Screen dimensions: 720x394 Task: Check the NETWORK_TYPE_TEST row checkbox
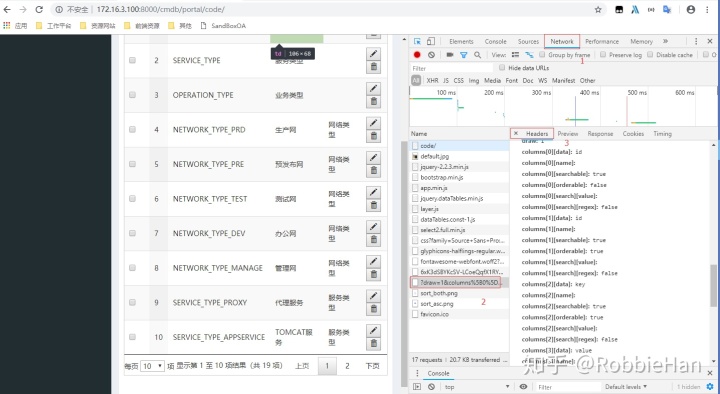click(132, 198)
